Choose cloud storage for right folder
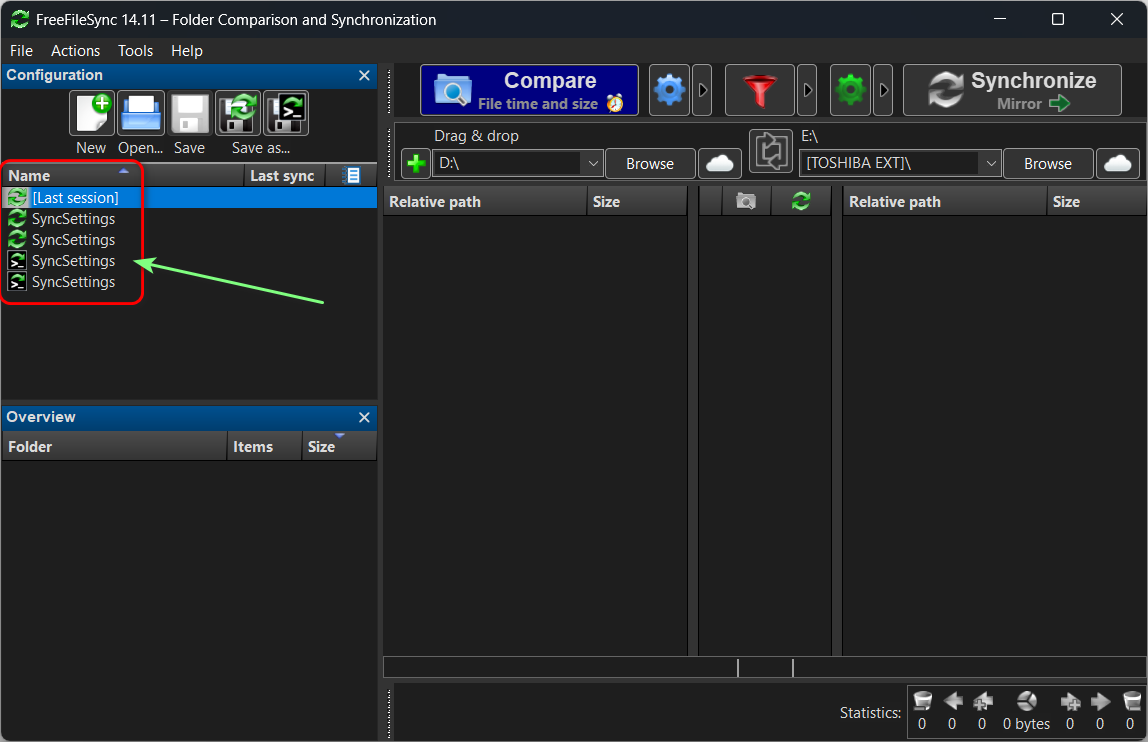 [1117, 163]
